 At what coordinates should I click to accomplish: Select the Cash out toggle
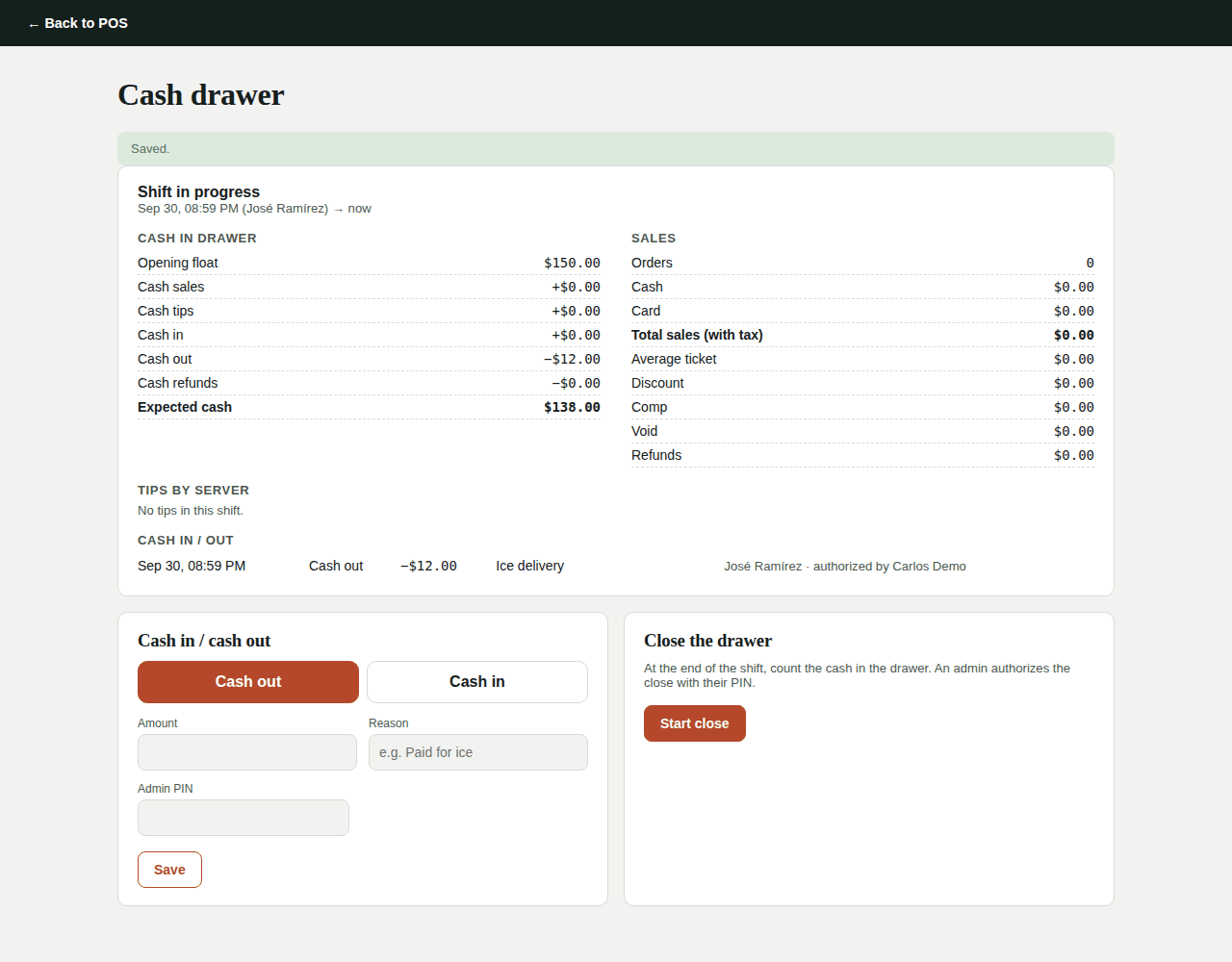248,682
